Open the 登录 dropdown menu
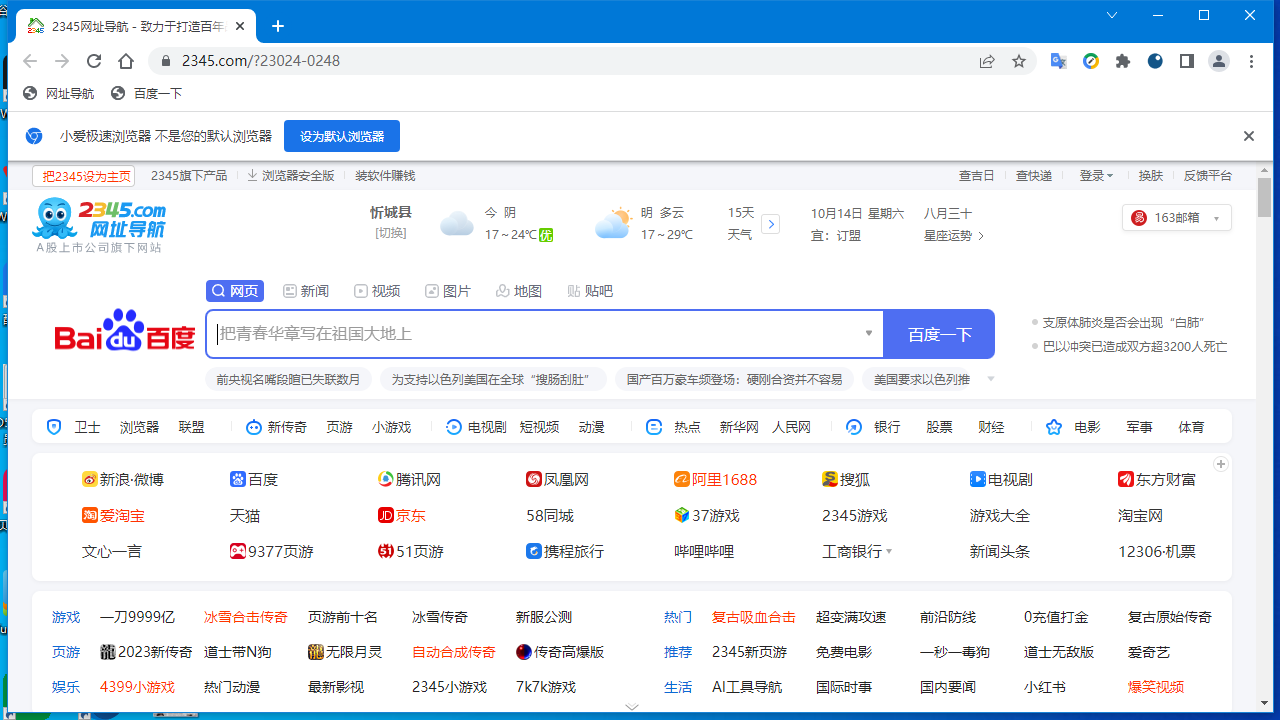The height and width of the screenshot is (720, 1280). pyautogui.click(x=1097, y=175)
